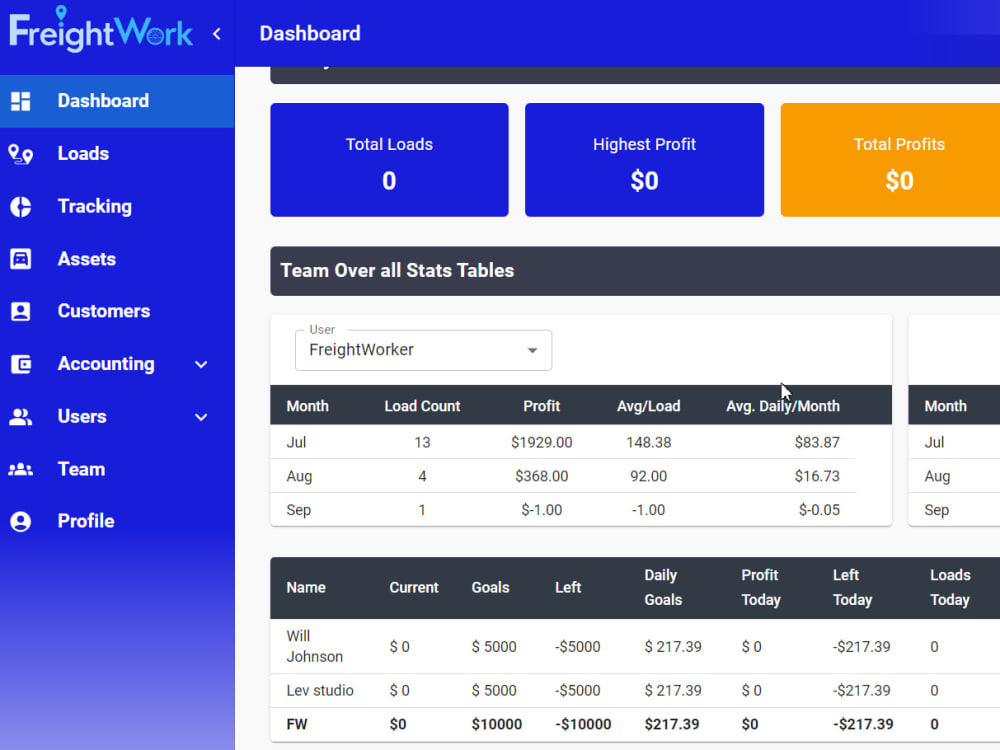This screenshot has height=750, width=1000.
Task: Click the User dropdown arrow
Action: point(532,350)
